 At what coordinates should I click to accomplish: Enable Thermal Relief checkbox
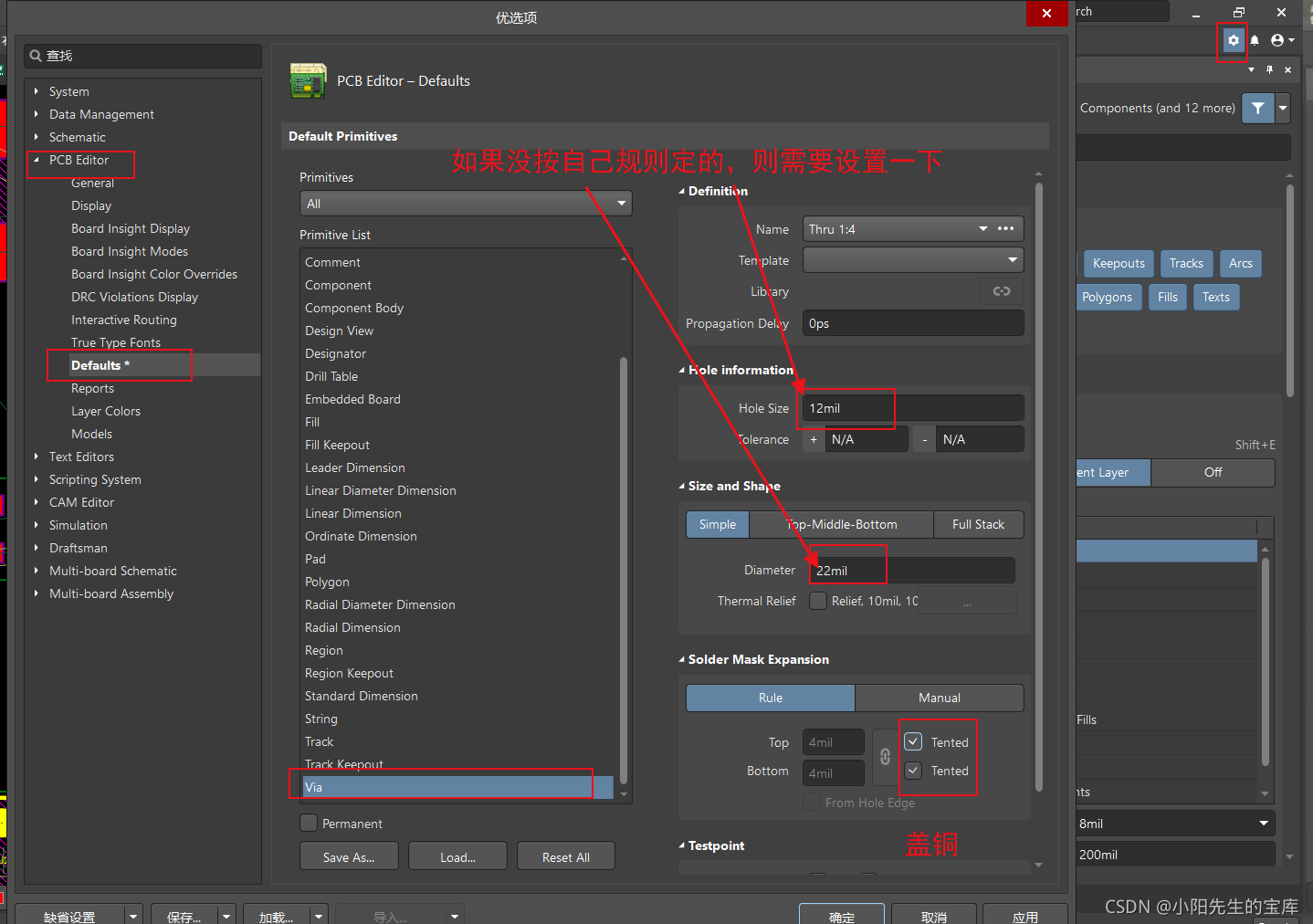coord(818,600)
